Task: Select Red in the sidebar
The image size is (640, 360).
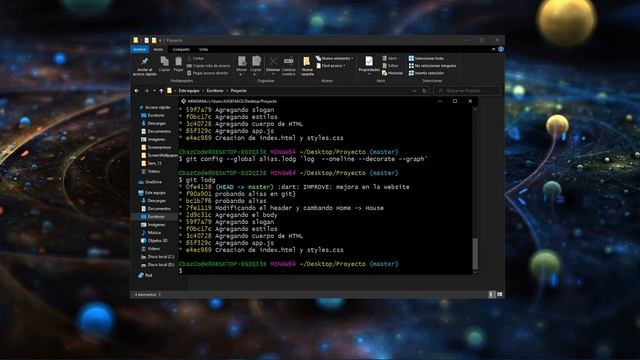Action: [x=145, y=276]
